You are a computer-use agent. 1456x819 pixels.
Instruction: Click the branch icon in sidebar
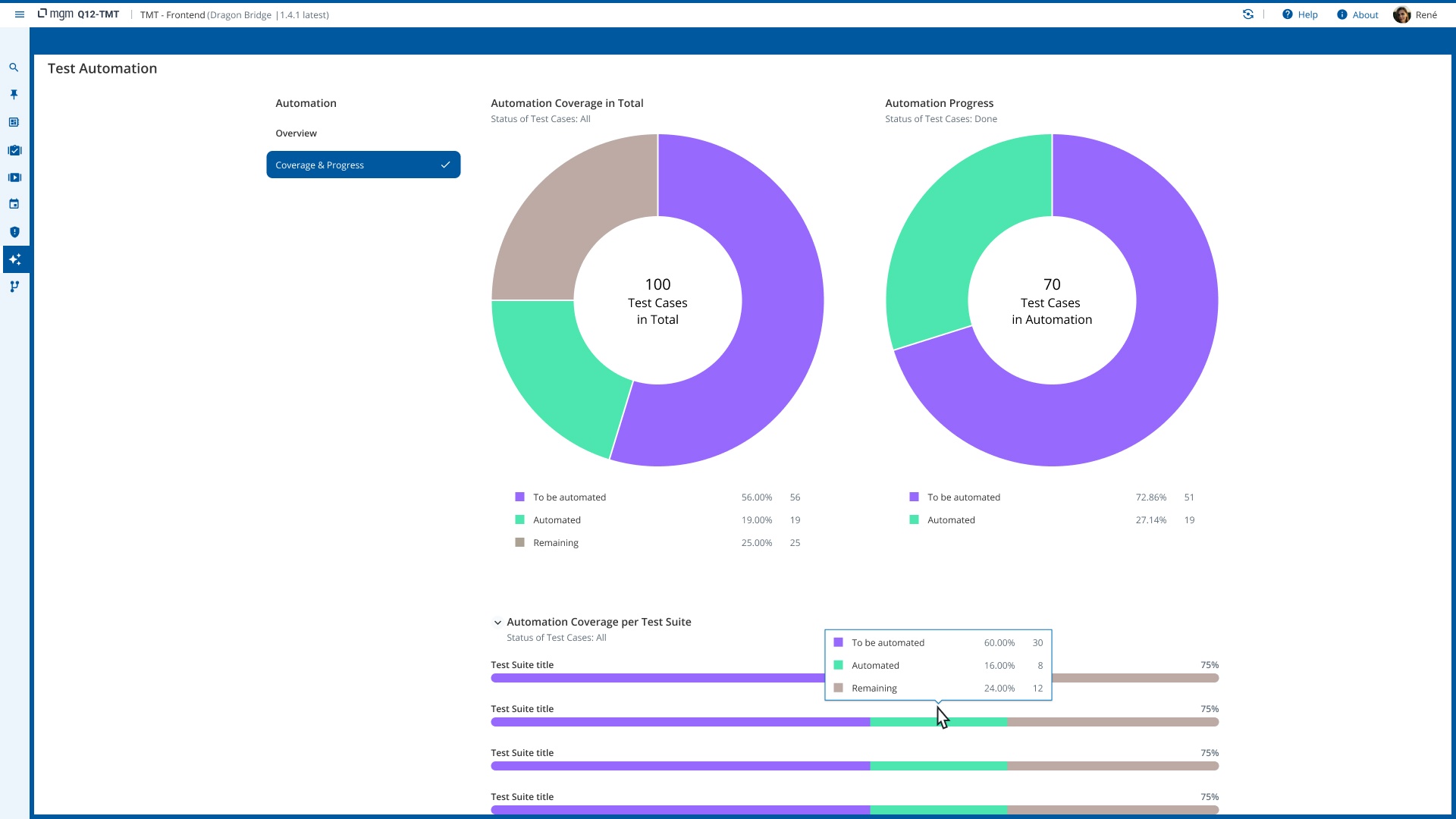pyautogui.click(x=14, y=287)
